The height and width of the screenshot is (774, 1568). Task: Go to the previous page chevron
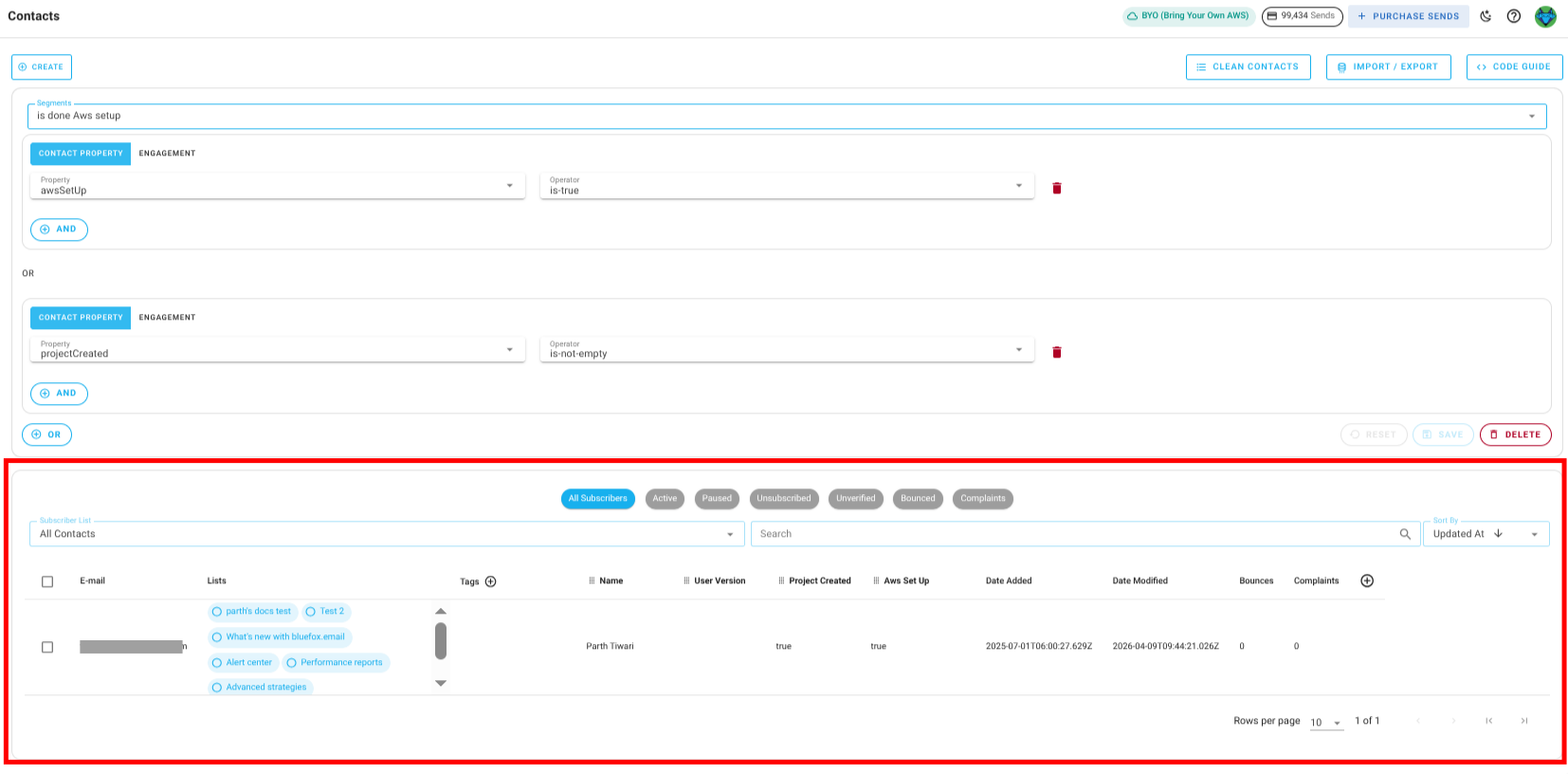coord(1418,721)
